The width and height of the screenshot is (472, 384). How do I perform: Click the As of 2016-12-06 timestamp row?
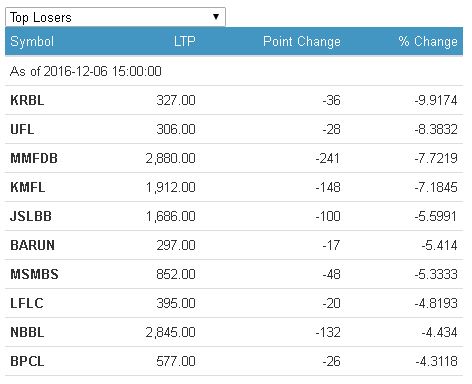pos(234,71)
